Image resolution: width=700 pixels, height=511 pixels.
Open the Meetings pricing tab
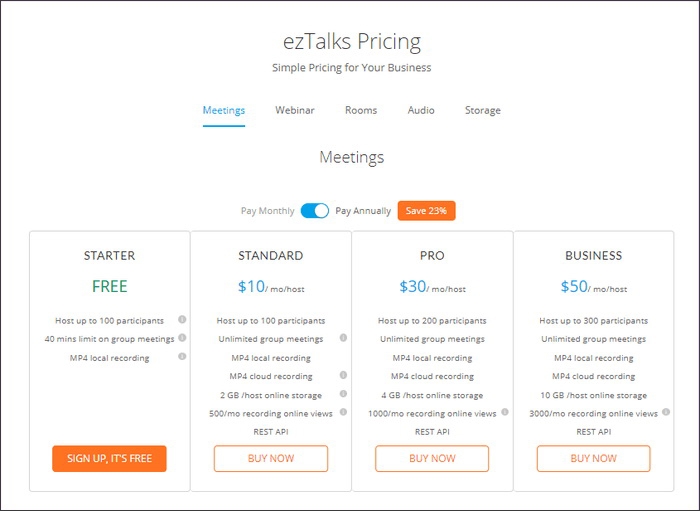[x=224, y=110]
